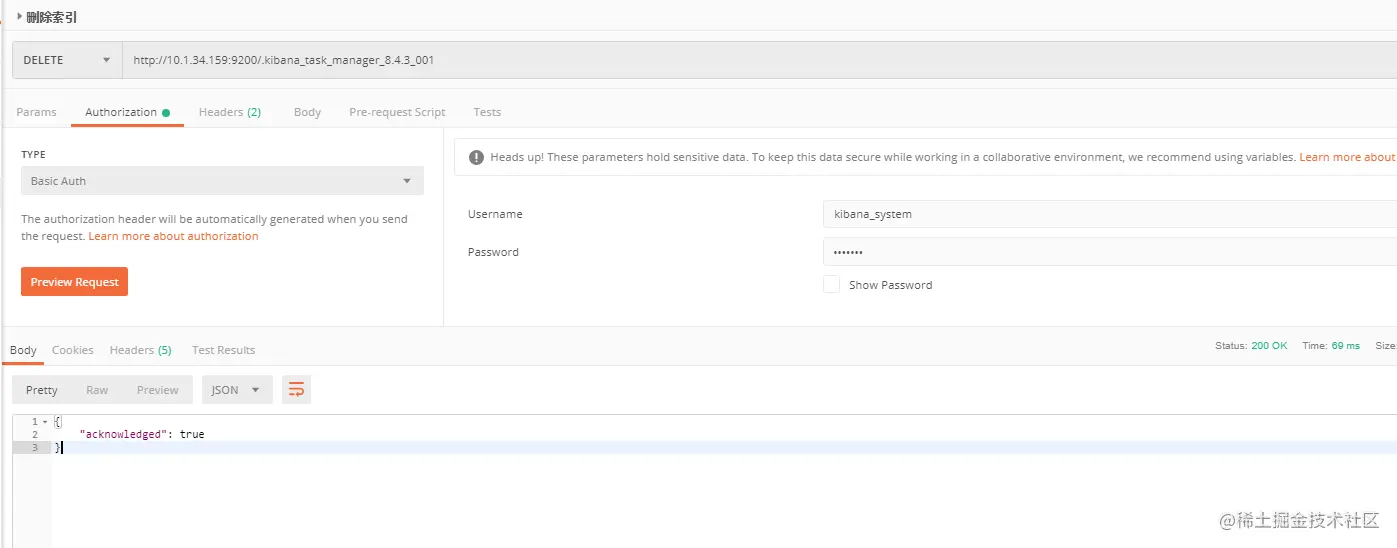Open the request Body tab
1397x548 pixels.
click(307, 112)
